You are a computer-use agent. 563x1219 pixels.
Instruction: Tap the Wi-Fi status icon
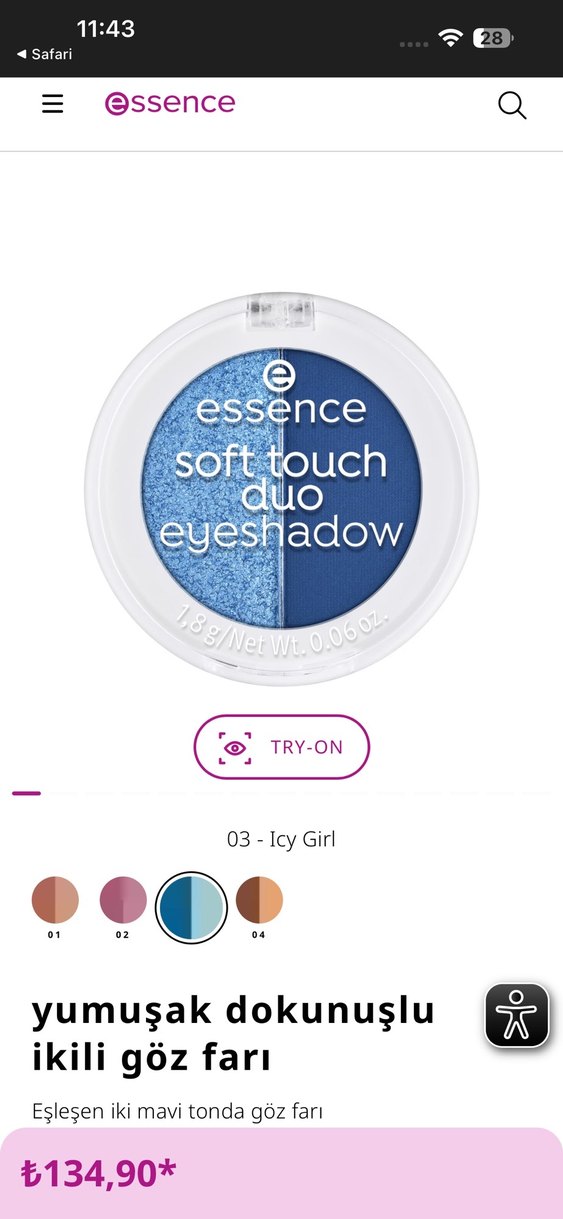(451, 38)
